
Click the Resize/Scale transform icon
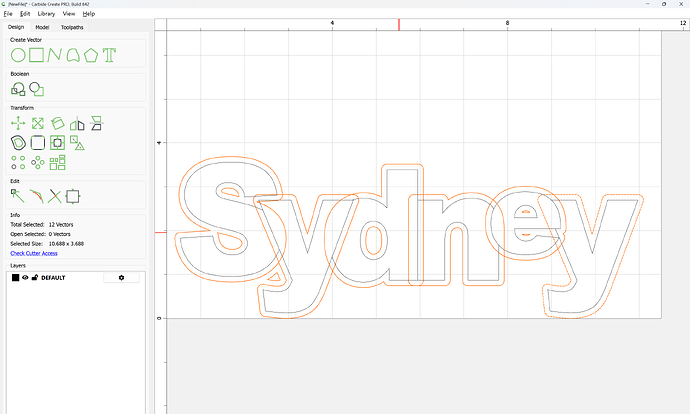point(37,123)
